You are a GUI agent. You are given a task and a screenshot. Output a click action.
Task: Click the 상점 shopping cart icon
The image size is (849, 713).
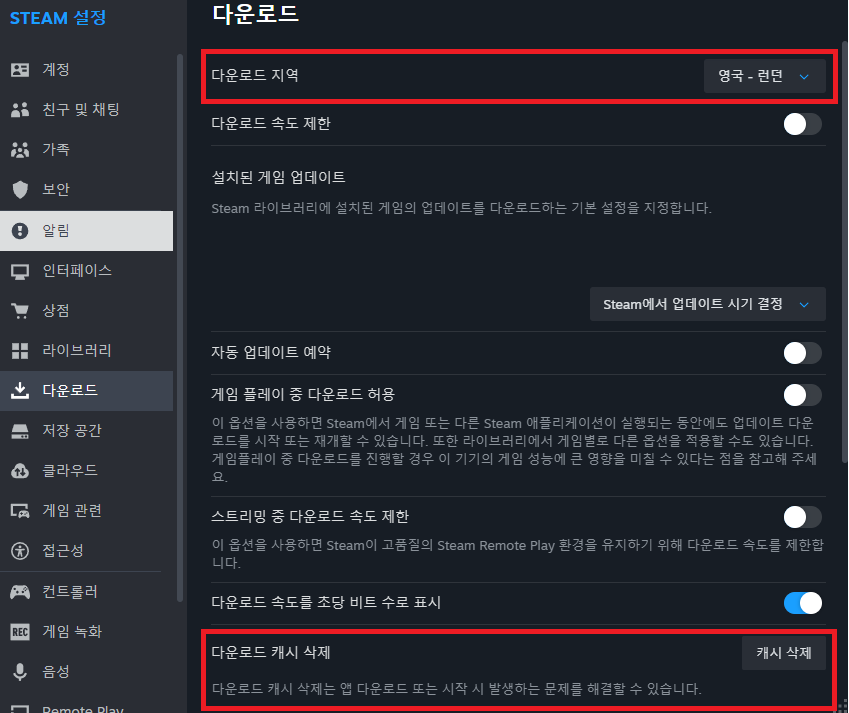click(20, 311)
